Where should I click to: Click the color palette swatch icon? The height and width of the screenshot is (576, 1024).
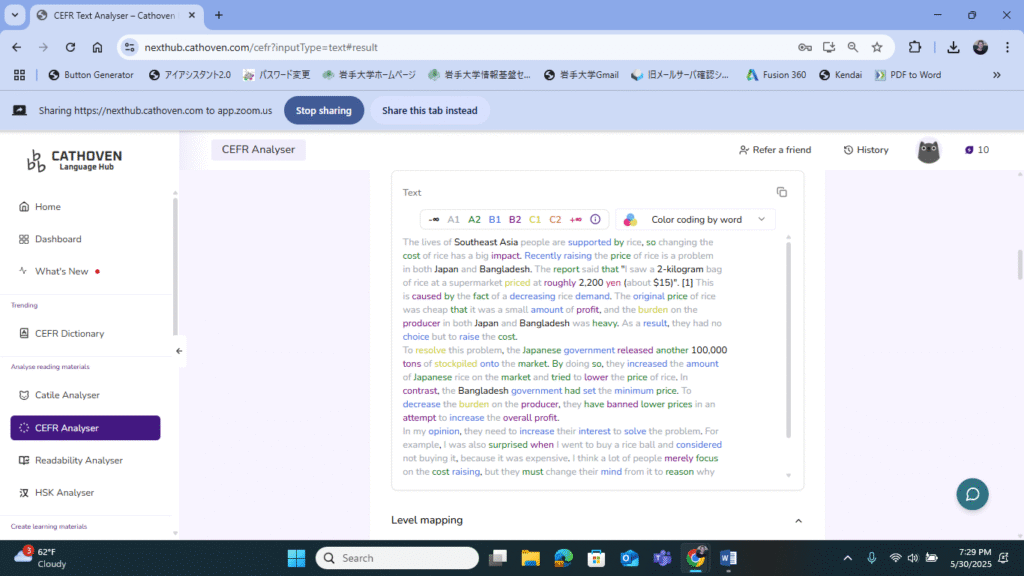pyautogui.click(x=631, y=219)
